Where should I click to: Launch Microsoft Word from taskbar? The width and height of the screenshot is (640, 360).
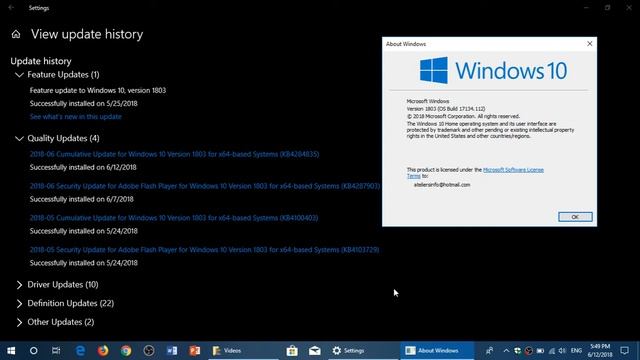172,351
